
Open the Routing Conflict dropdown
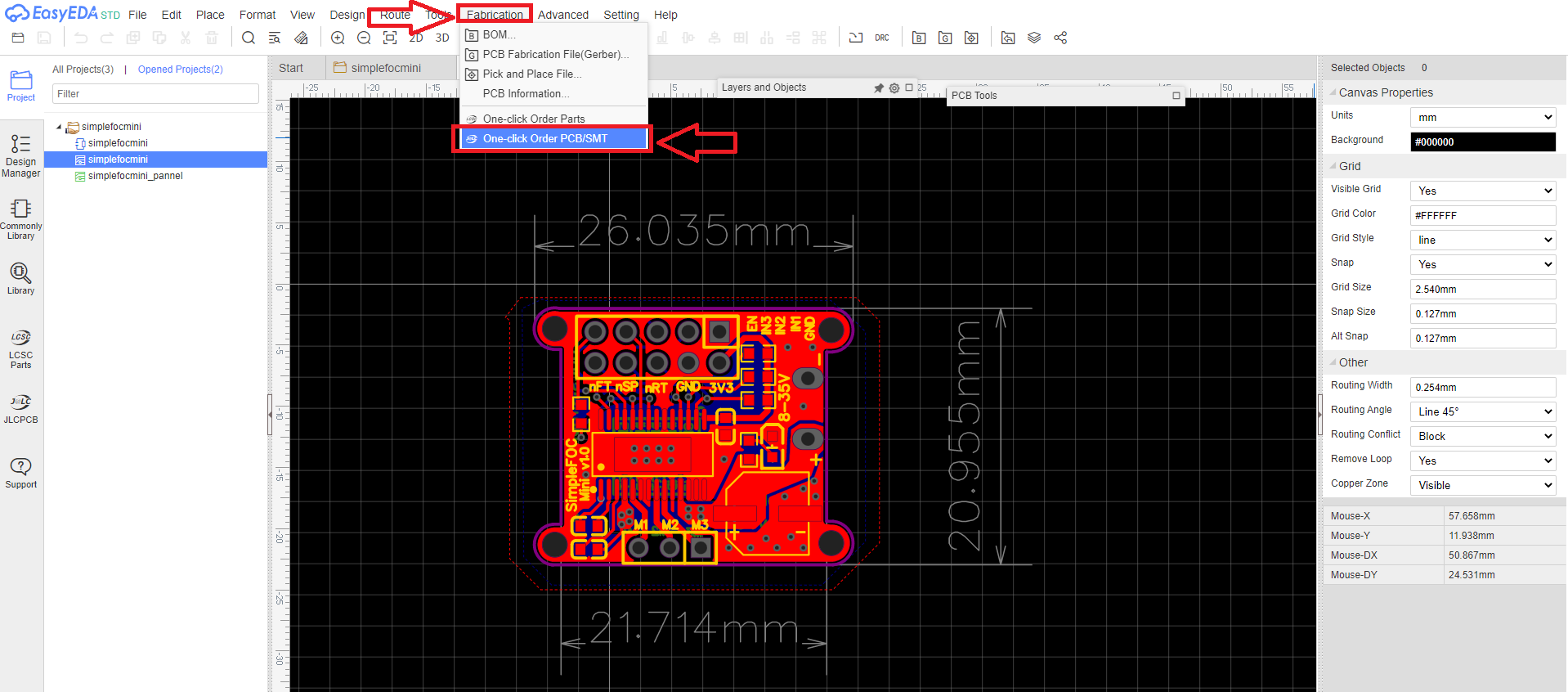(1483, 436)
